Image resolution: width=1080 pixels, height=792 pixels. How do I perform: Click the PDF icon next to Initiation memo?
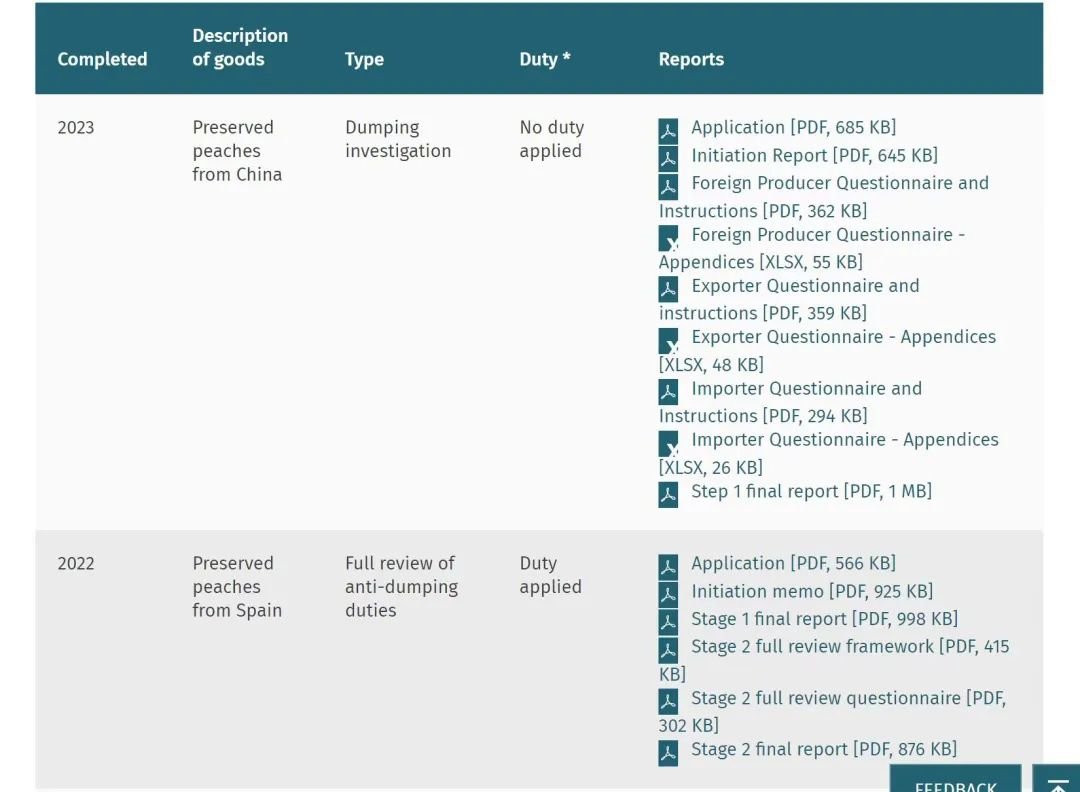pos(668,594)
